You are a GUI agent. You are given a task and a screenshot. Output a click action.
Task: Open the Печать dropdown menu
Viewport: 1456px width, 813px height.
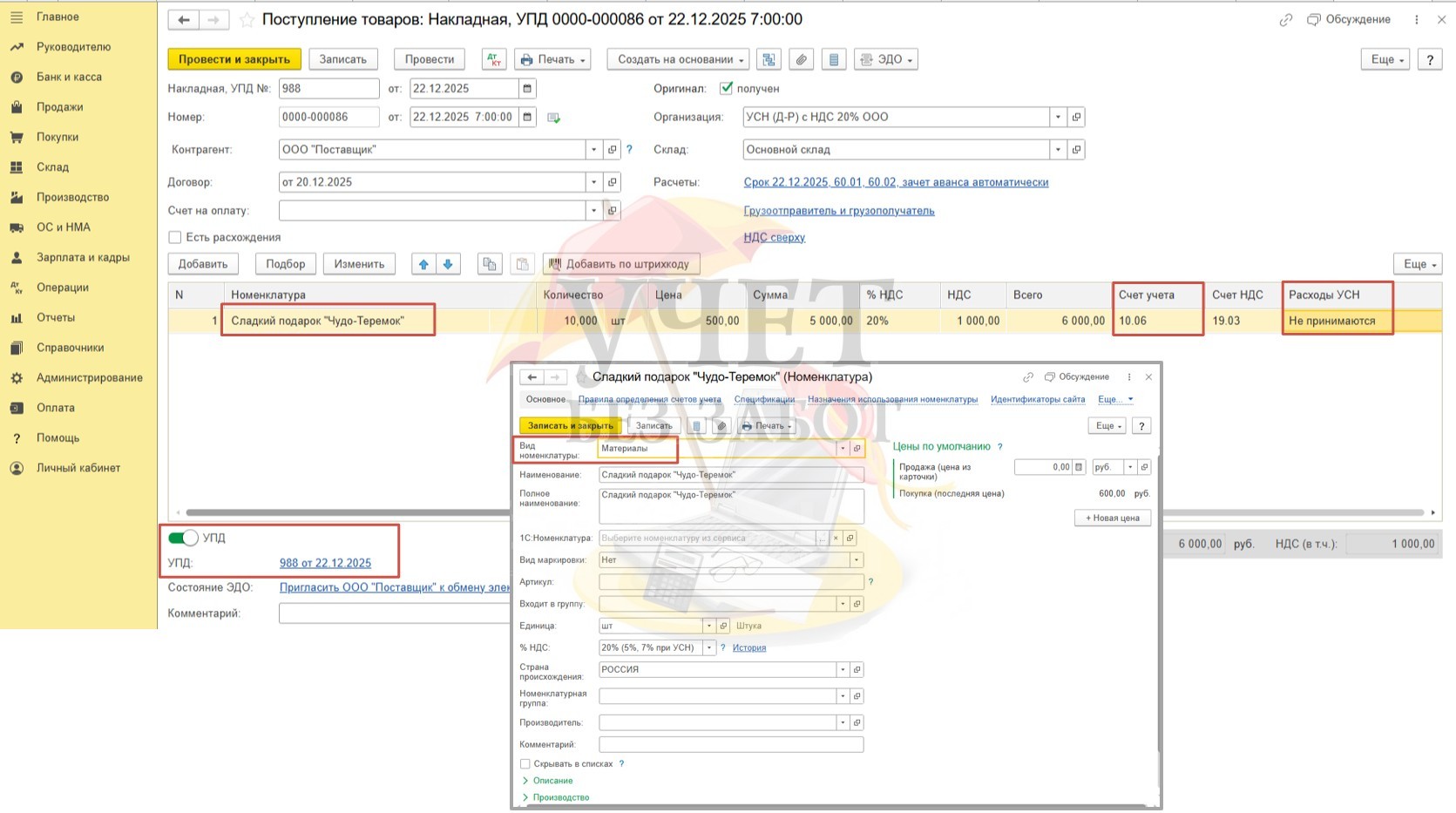click(x=552, y=59)
